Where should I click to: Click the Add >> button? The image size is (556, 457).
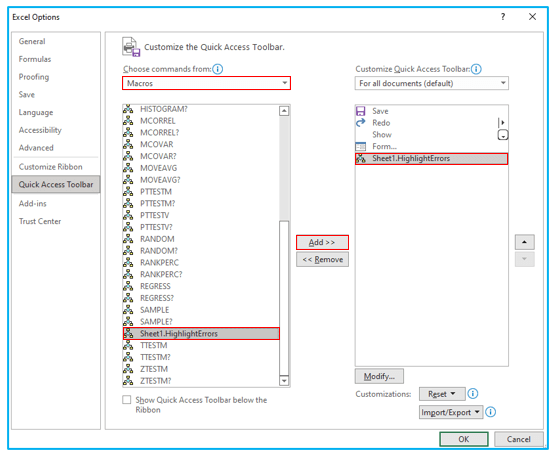[322, 243]
